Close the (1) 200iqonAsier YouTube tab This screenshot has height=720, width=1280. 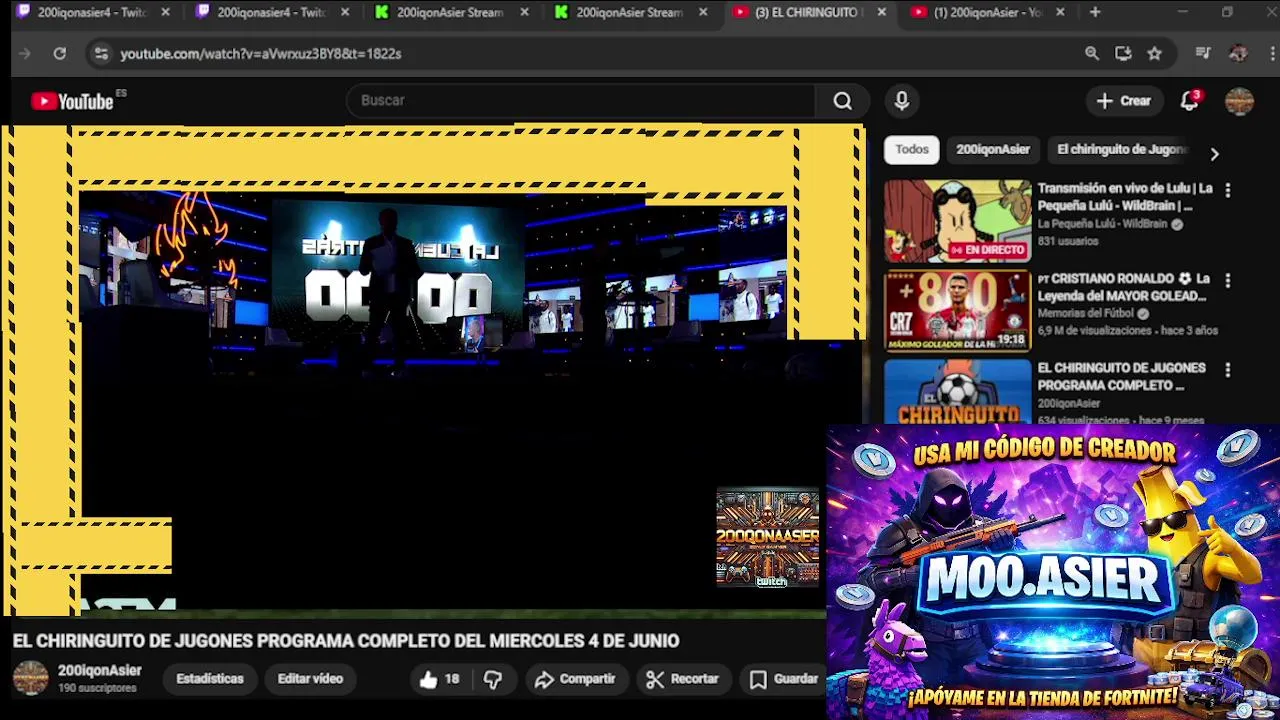[1060, 12]
